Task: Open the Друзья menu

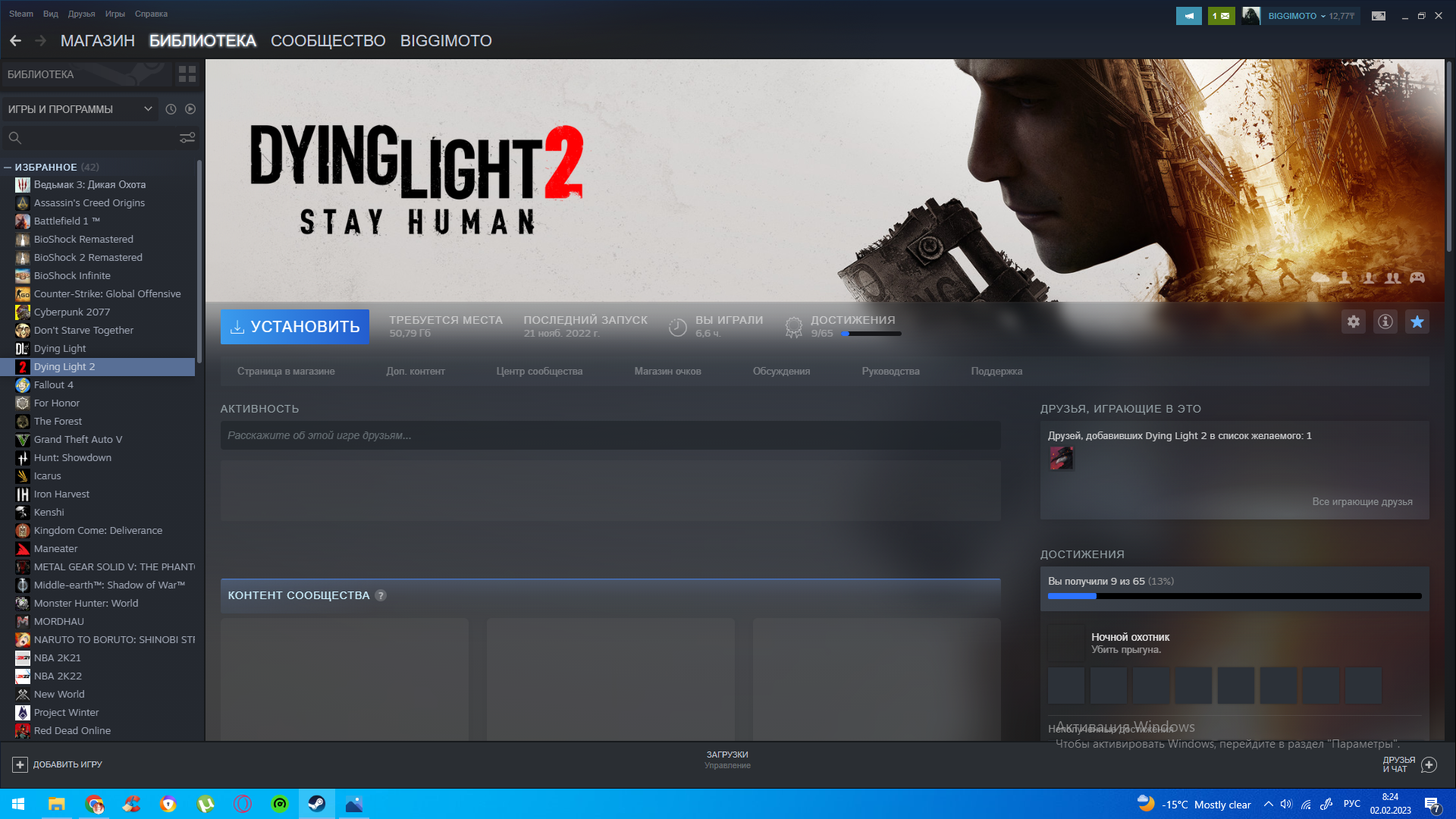Action: pyautogui.click(x=81, y=14)
